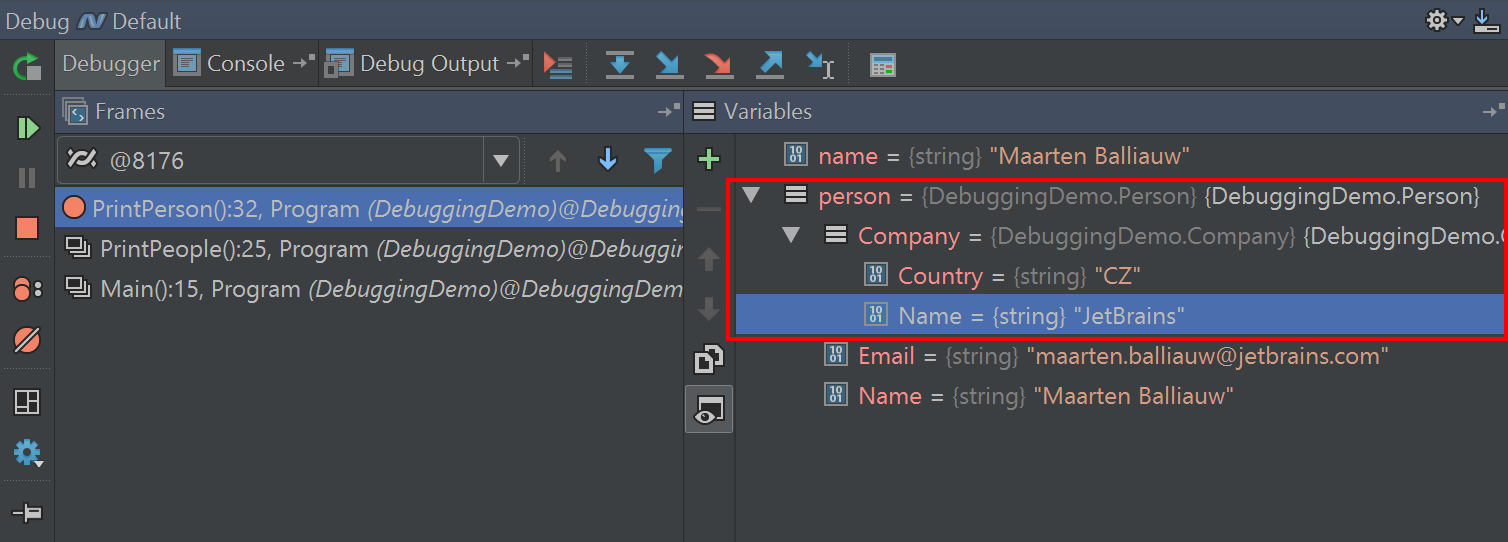Restore the Frames panel layout arrow
The image size is (1508, 542).
pos(667,112)
